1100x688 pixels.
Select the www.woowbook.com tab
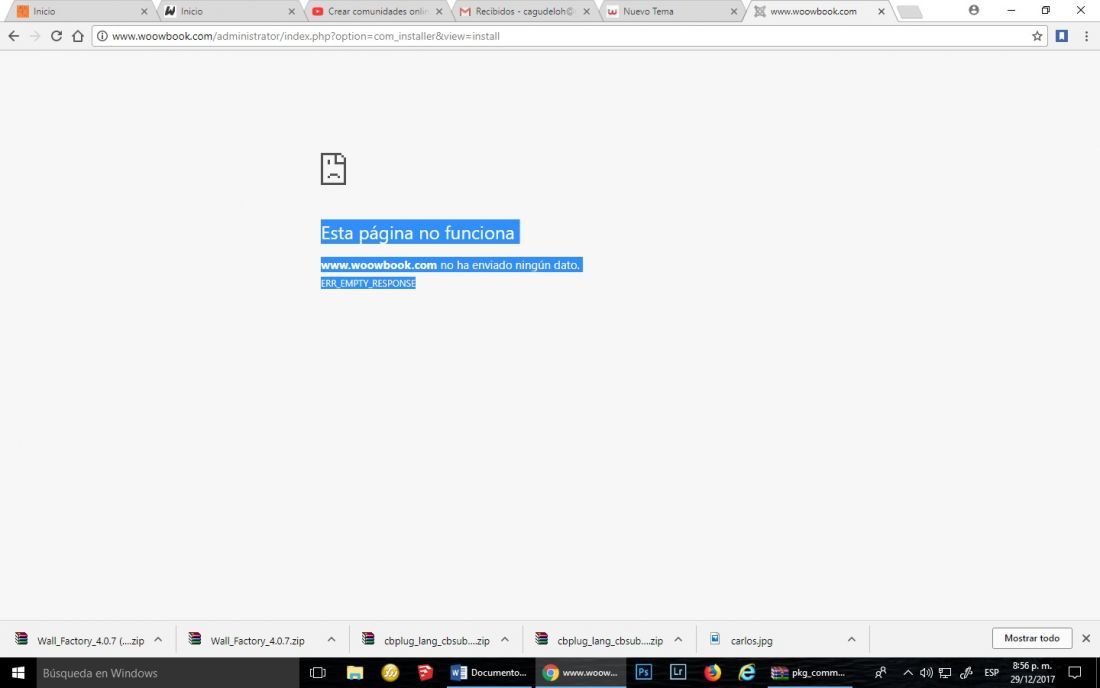[817, 11]
